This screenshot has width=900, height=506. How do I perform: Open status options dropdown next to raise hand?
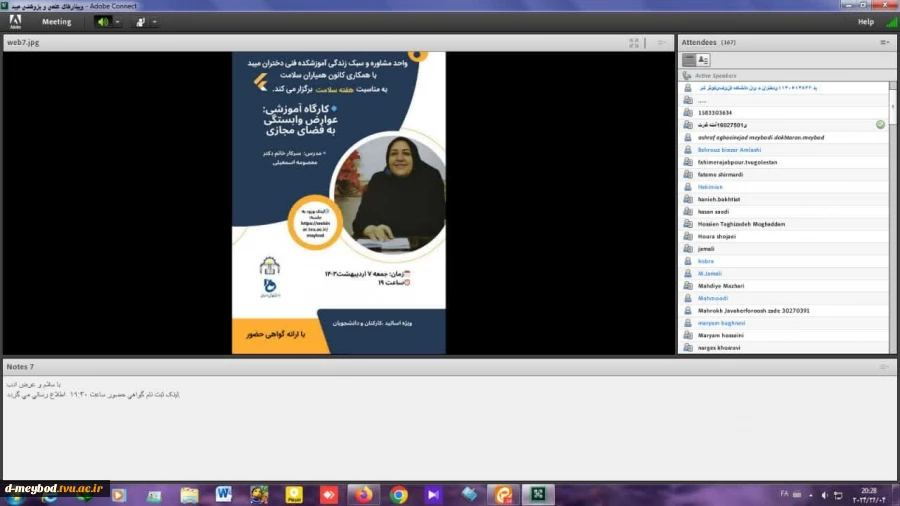coord(154,22)
